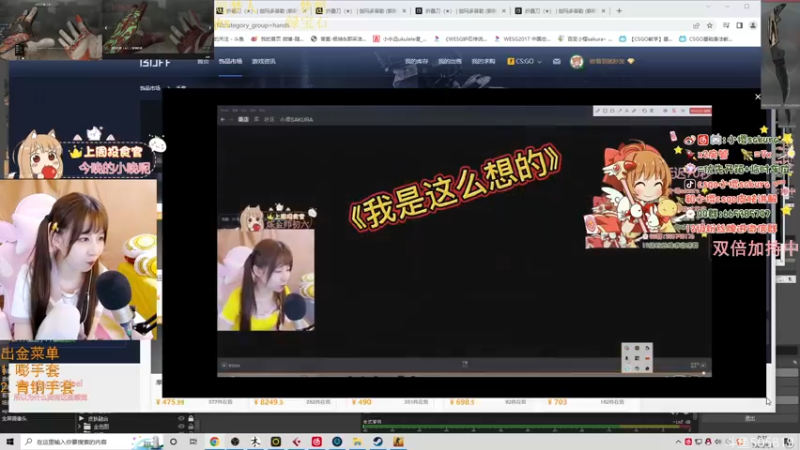
Task: Toggle visibility eye of 皮肤融合 source
Action: pos(181,418)
